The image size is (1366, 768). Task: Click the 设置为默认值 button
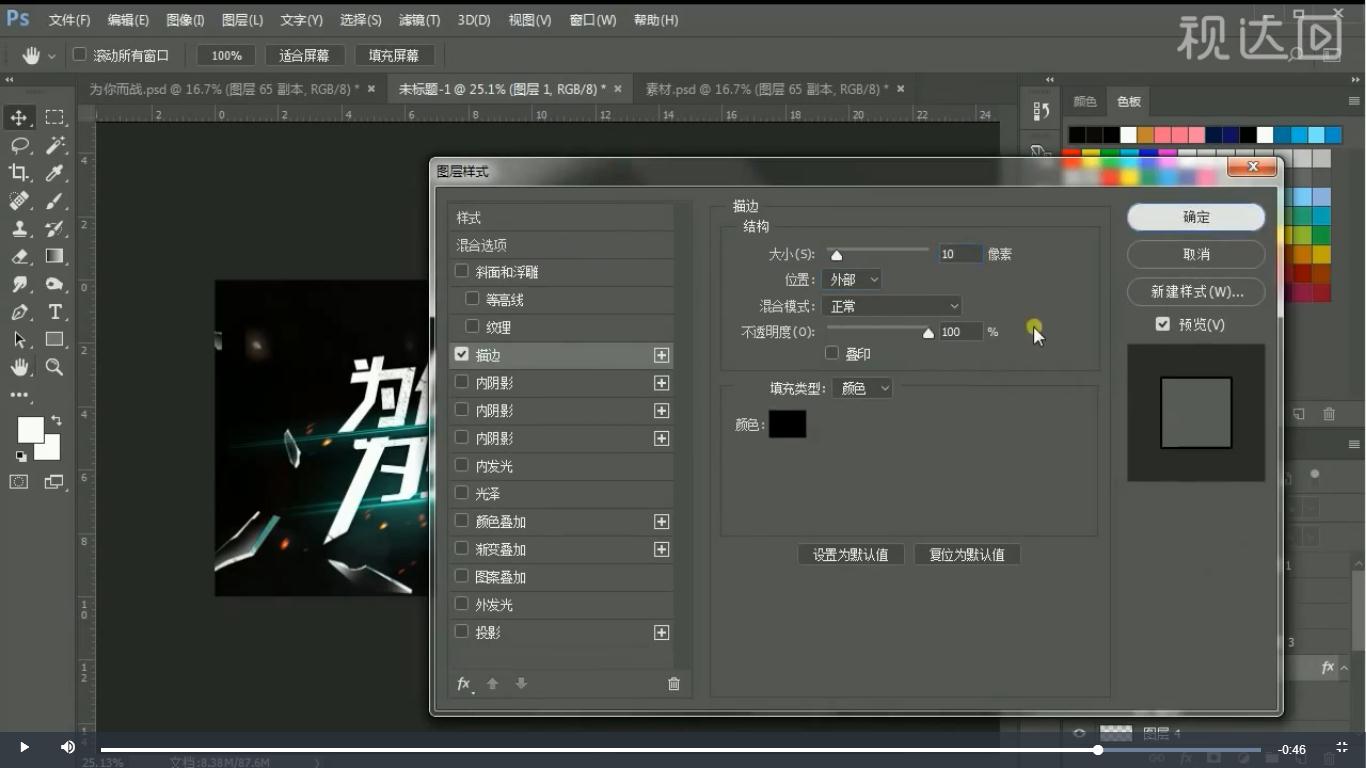(x=850, y=554)
